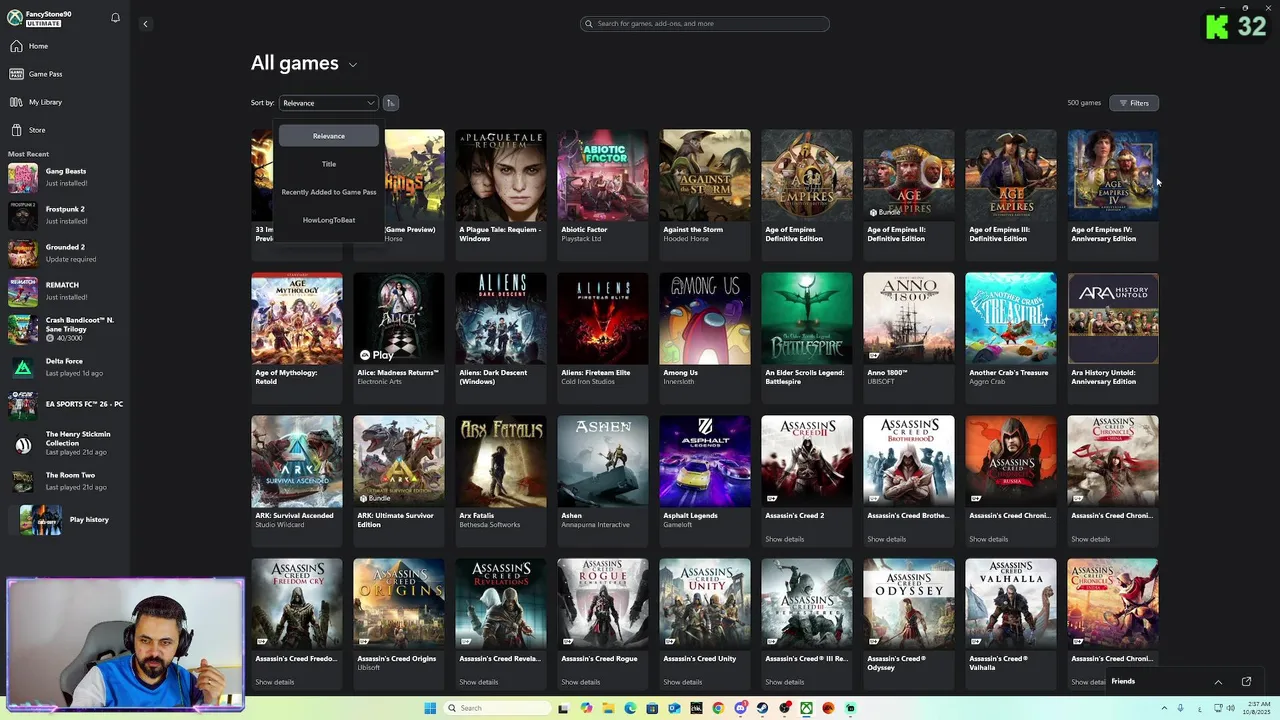Open the taskbar clock and date
1280x720 pixels.
point(1256,708)
